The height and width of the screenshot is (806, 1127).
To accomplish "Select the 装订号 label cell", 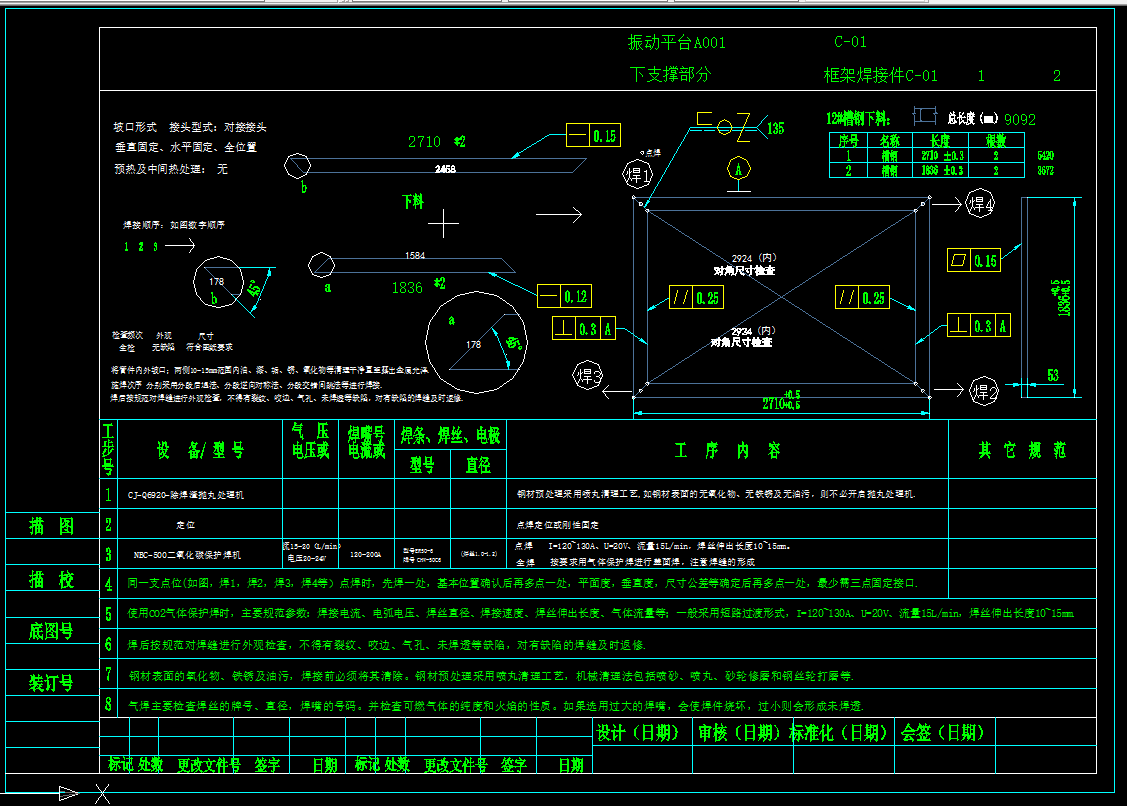I will pyautogui.click(x=52, y=683).
